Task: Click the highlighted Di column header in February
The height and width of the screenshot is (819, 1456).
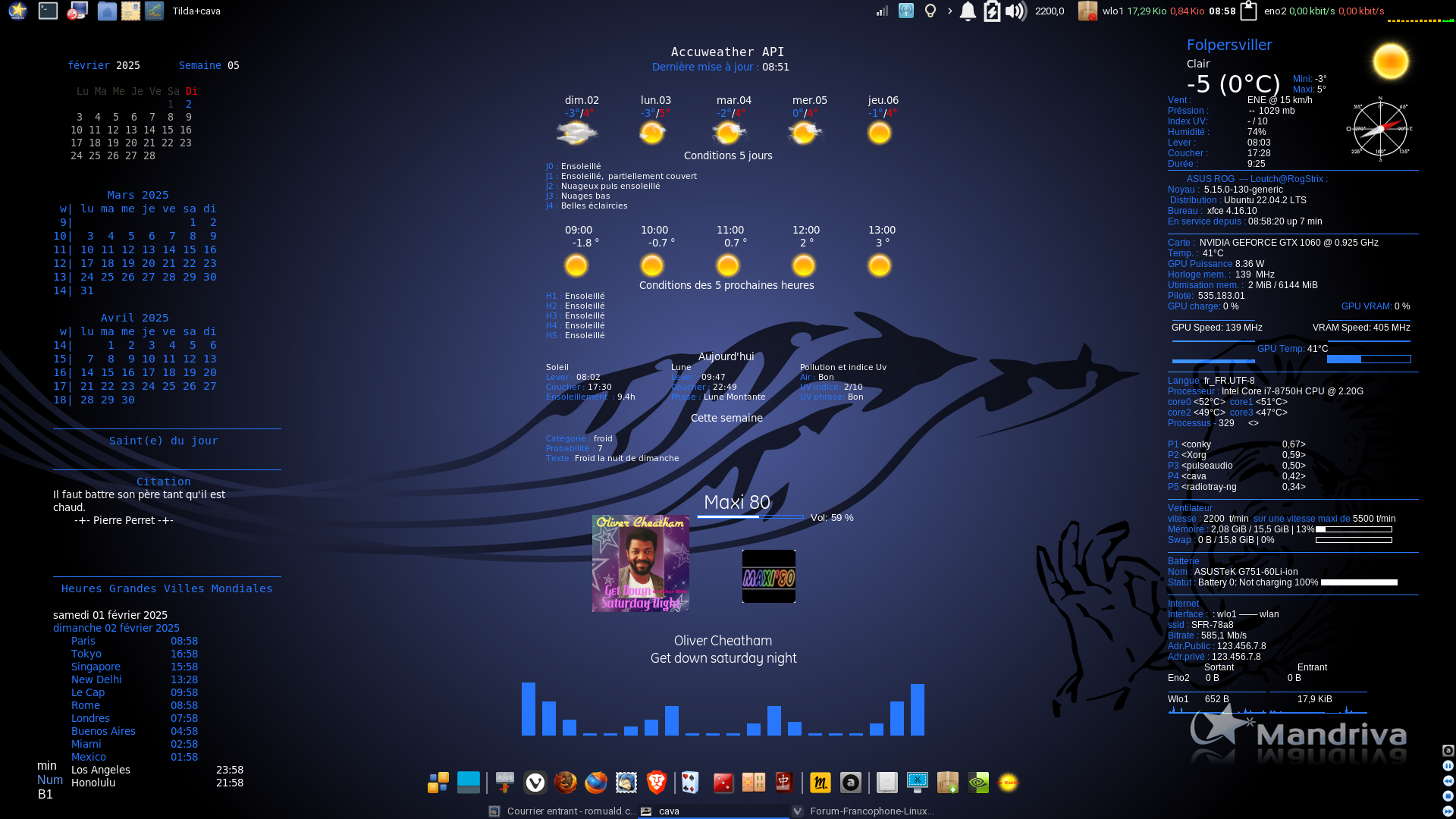Action: tap(192, 91)
